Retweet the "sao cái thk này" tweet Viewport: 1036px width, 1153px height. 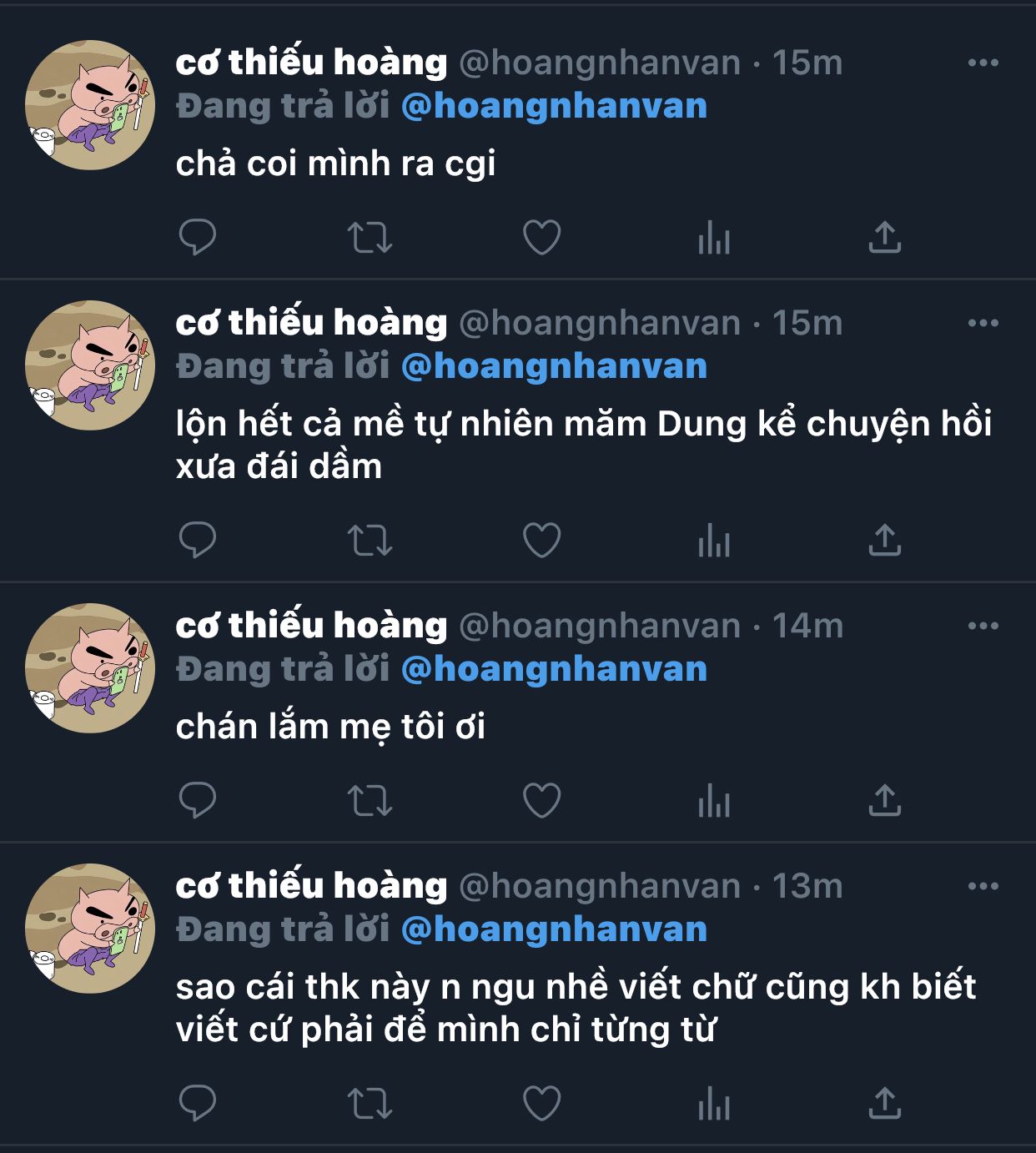pos(370,1104)
